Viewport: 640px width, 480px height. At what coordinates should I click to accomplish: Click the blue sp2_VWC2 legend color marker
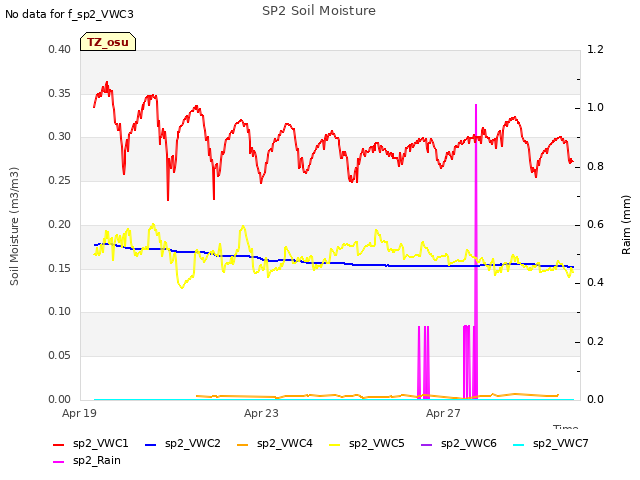151,445
